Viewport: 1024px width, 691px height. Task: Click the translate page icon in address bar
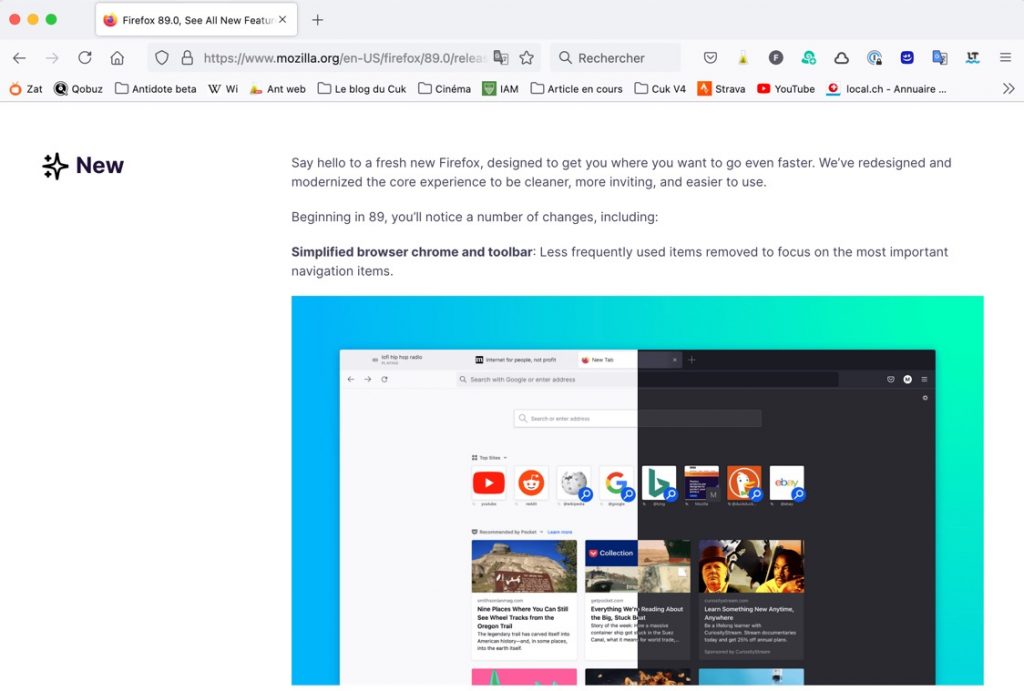click(500, 58)
